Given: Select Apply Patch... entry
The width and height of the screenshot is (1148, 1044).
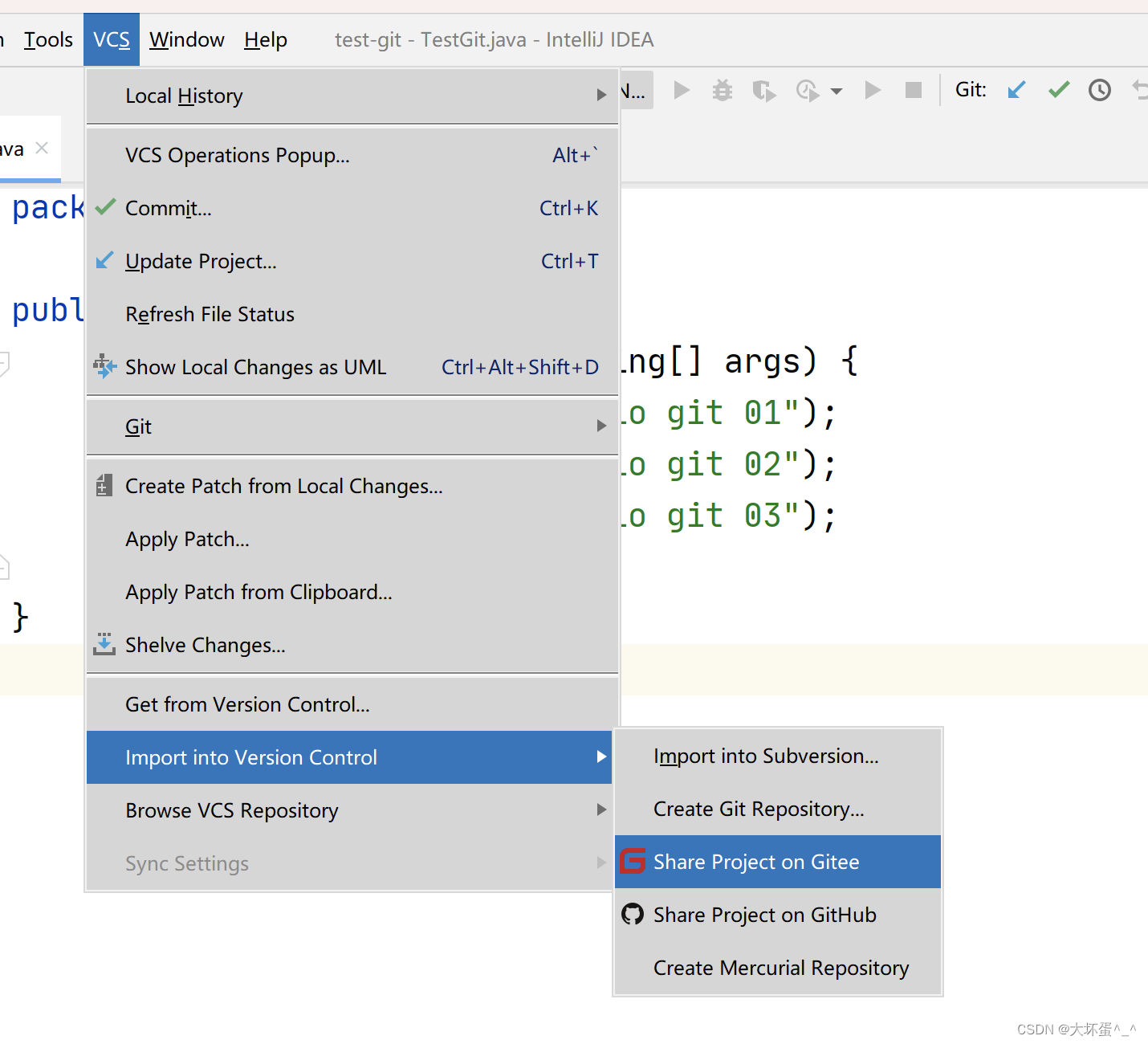Looking at the screenshot, I should point(352,539).
